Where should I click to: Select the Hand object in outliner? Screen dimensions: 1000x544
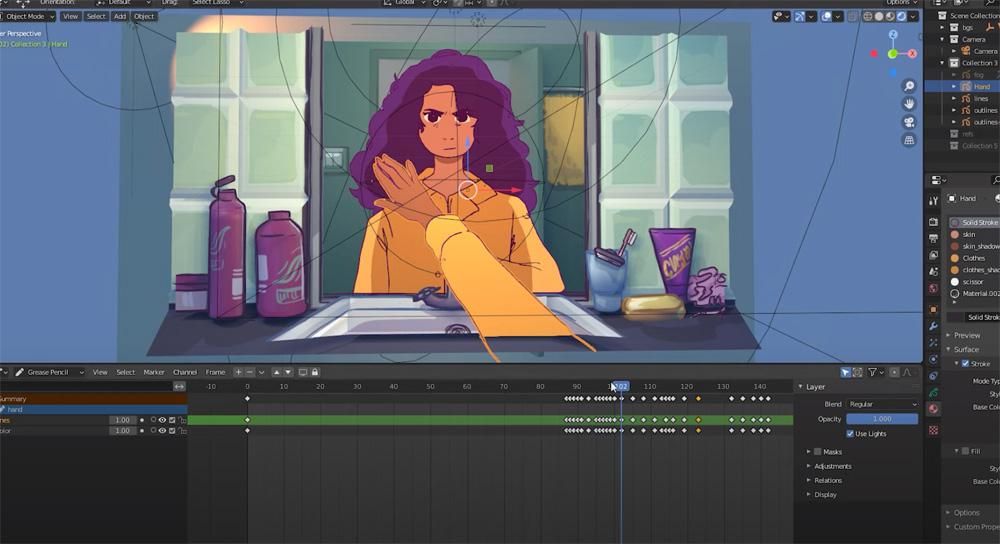click(981, 87)
